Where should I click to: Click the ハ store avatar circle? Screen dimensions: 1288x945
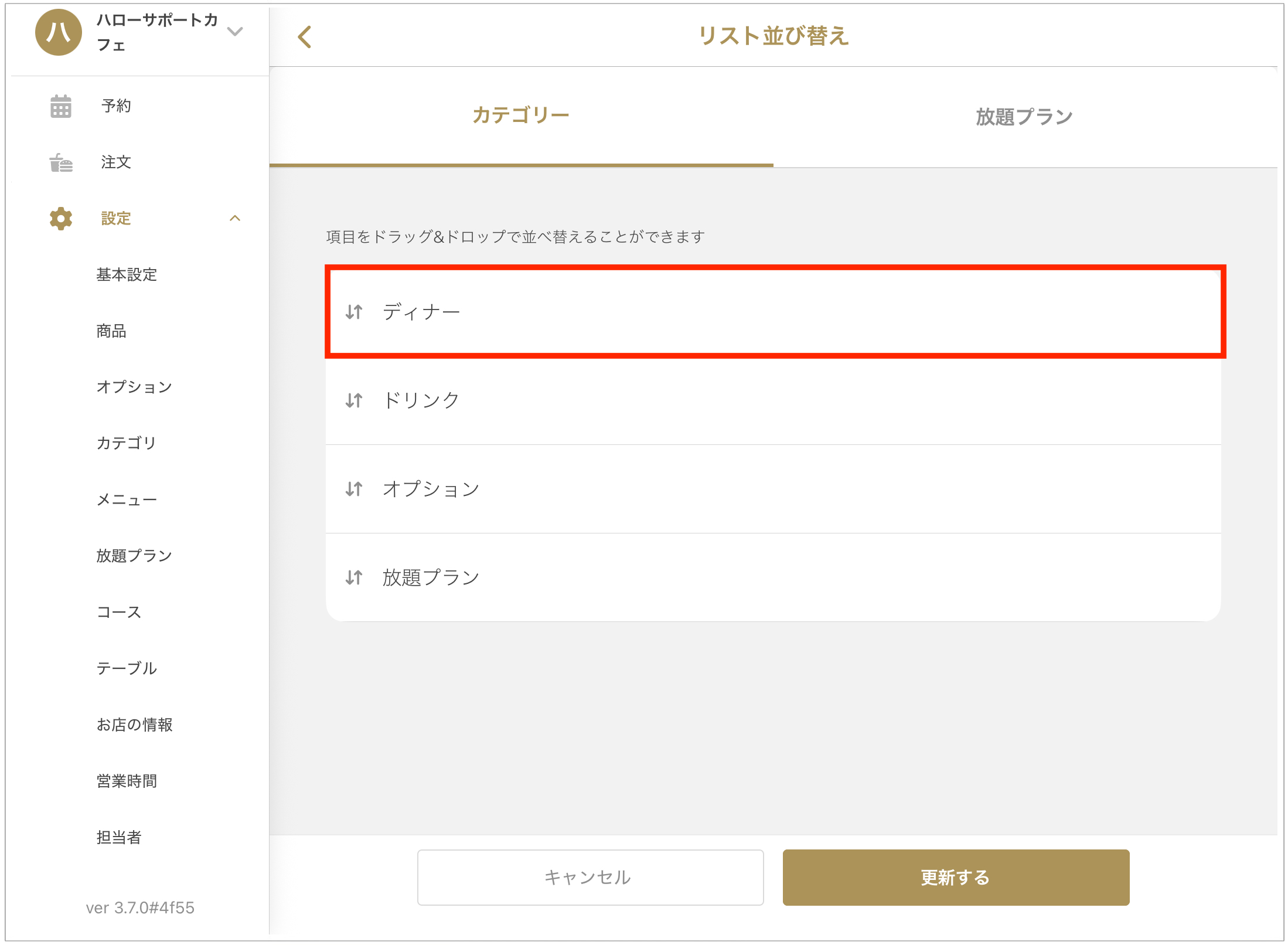59,32
